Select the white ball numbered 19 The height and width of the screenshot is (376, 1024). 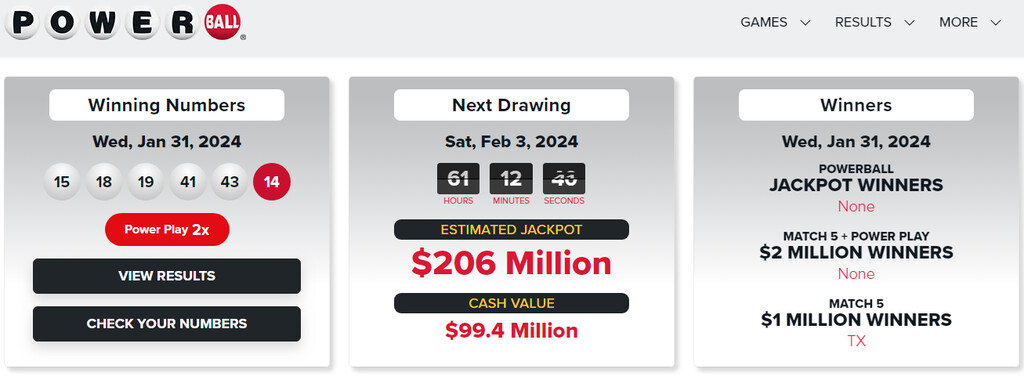tap(146, 181)
